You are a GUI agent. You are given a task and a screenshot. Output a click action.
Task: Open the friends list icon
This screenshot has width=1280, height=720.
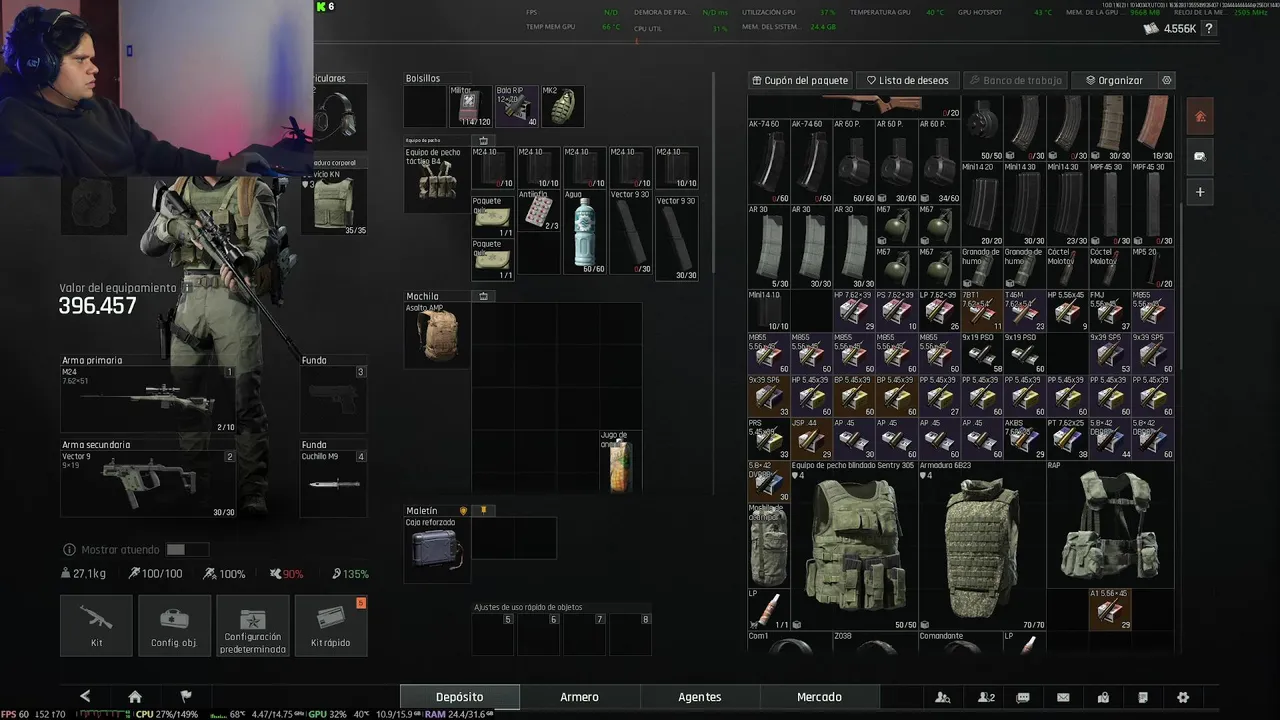(943, 697)
